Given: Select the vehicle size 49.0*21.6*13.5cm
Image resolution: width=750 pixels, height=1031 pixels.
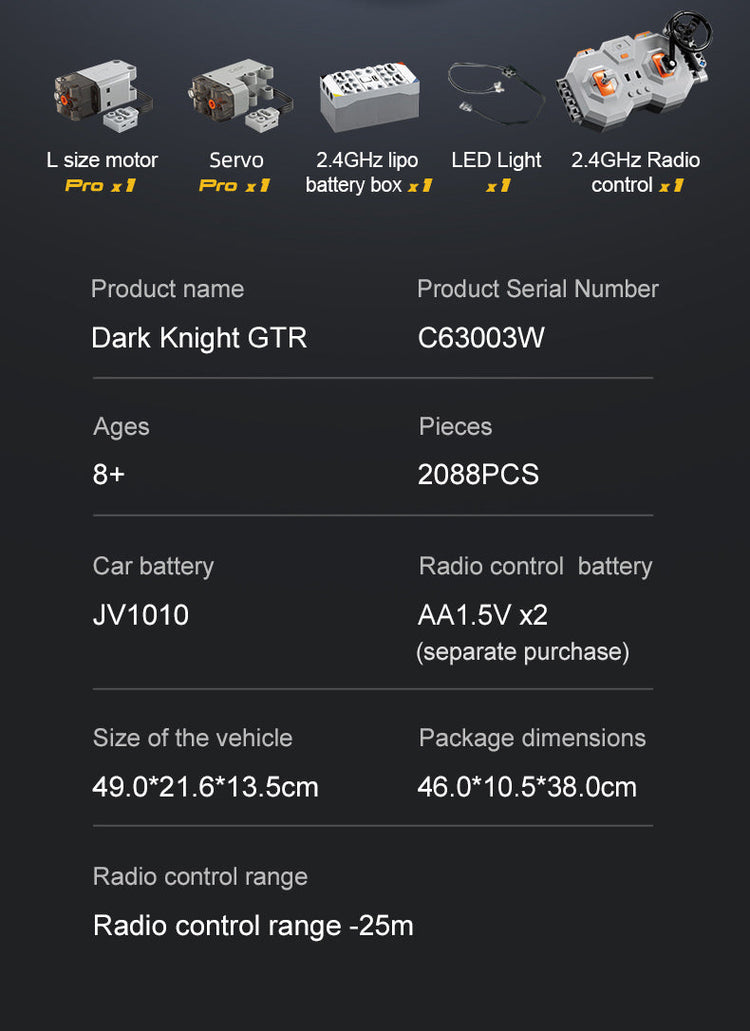Looking at the screenshot, I should 205,787.
